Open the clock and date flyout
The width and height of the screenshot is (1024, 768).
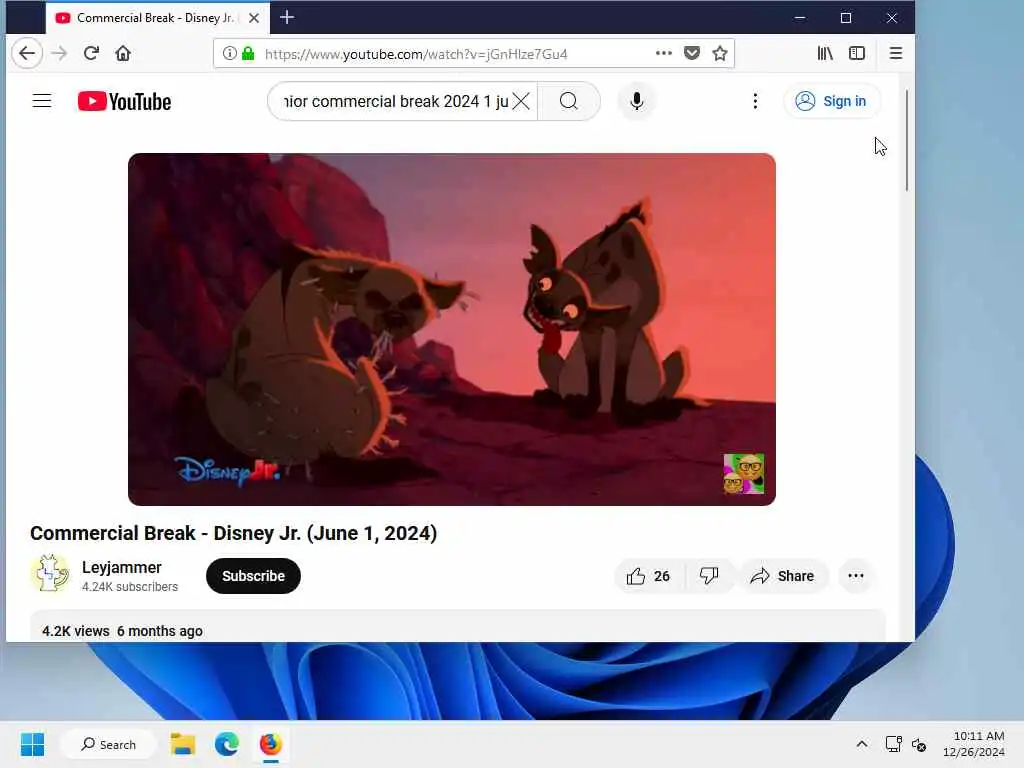click(x=974, y=744)
